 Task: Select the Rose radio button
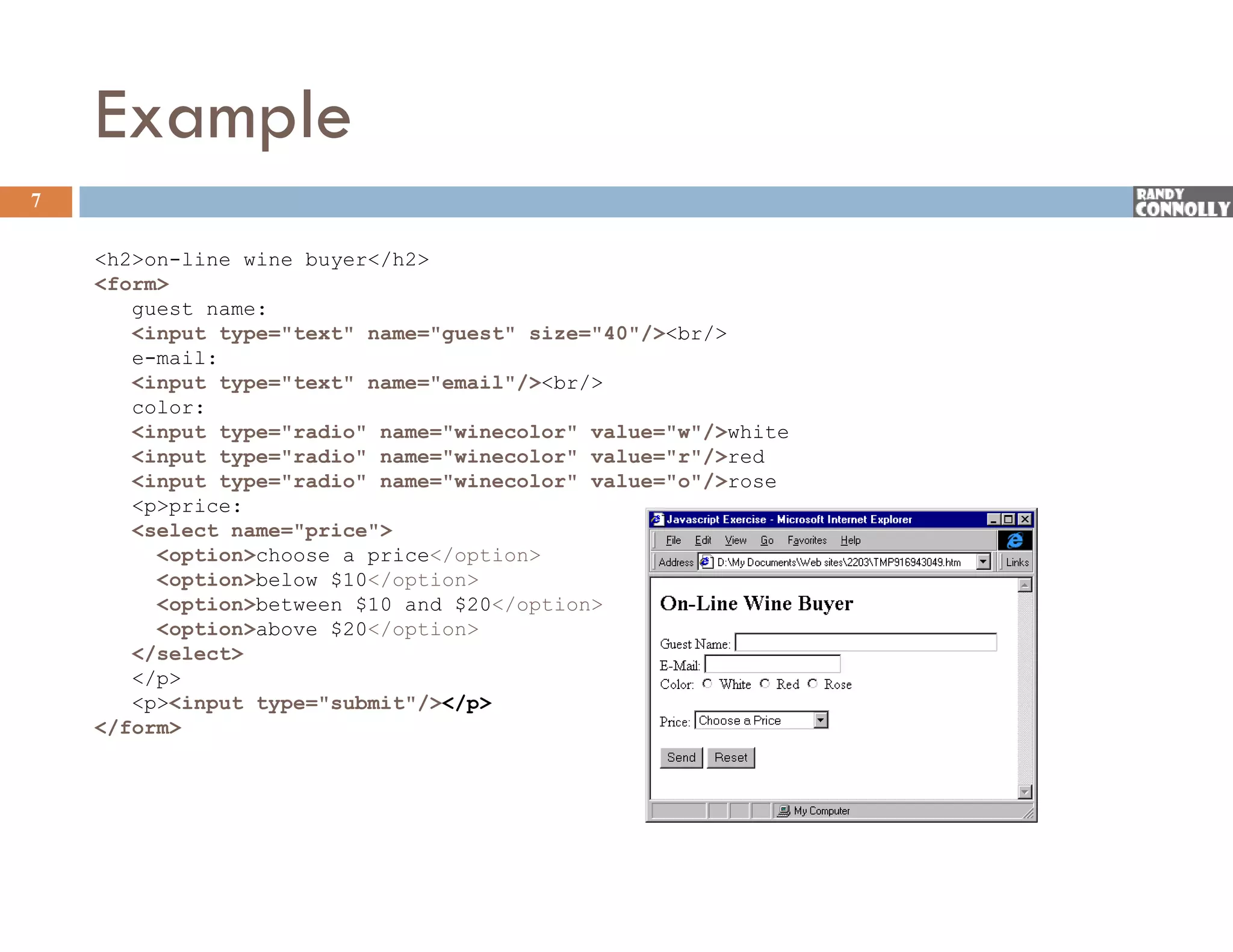813,684
